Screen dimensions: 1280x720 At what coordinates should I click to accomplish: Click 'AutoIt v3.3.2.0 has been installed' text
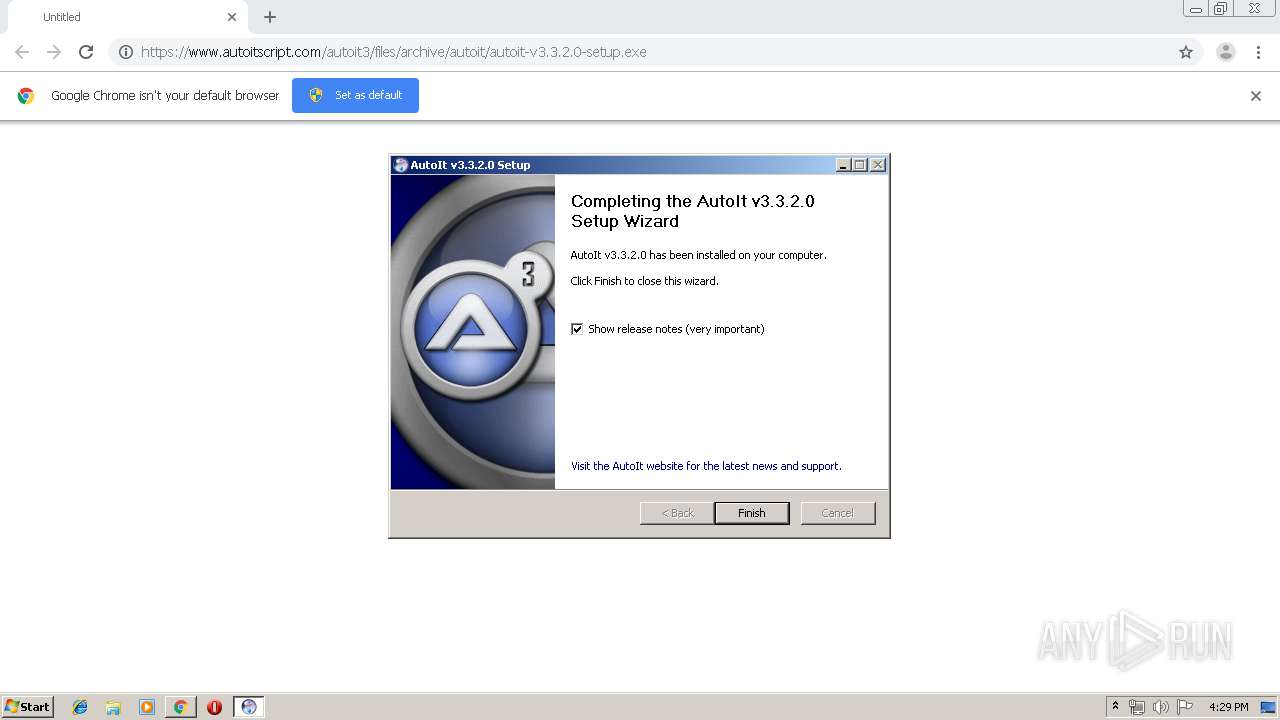tap(698, 255)
